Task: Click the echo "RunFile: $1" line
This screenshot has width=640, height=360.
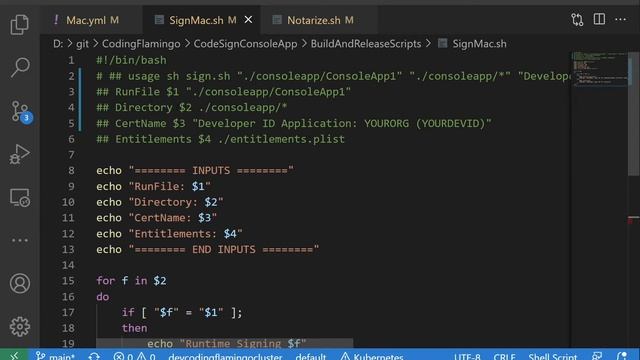Action: [x=153, y=186]
